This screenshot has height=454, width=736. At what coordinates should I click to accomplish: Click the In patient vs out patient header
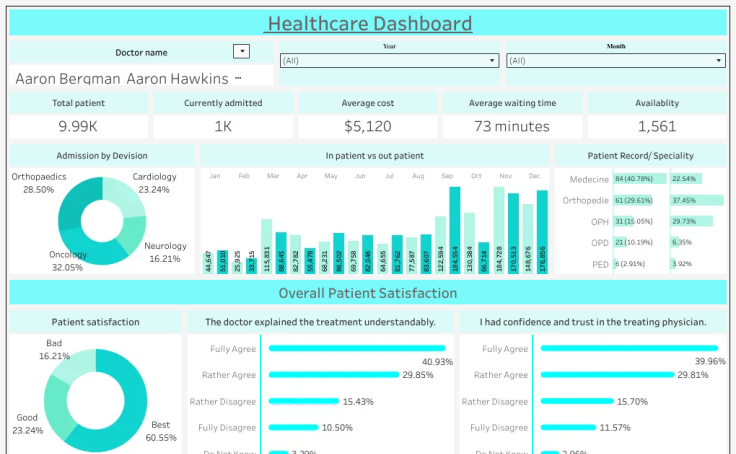pyautogui.click(x=375, y=155)
